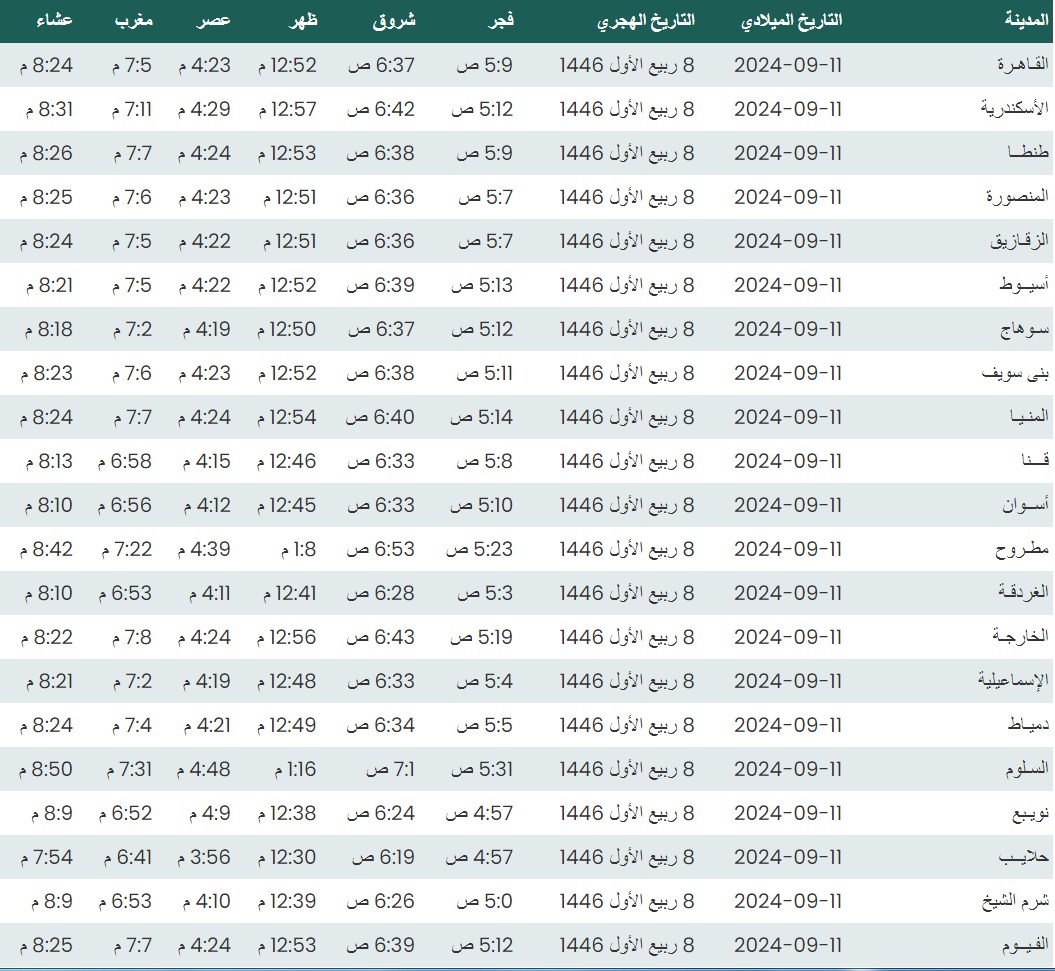Select the 4:39 م Asr time for مطروح
The width and height of the screenshot is (1055, 971).
(204, 549)
